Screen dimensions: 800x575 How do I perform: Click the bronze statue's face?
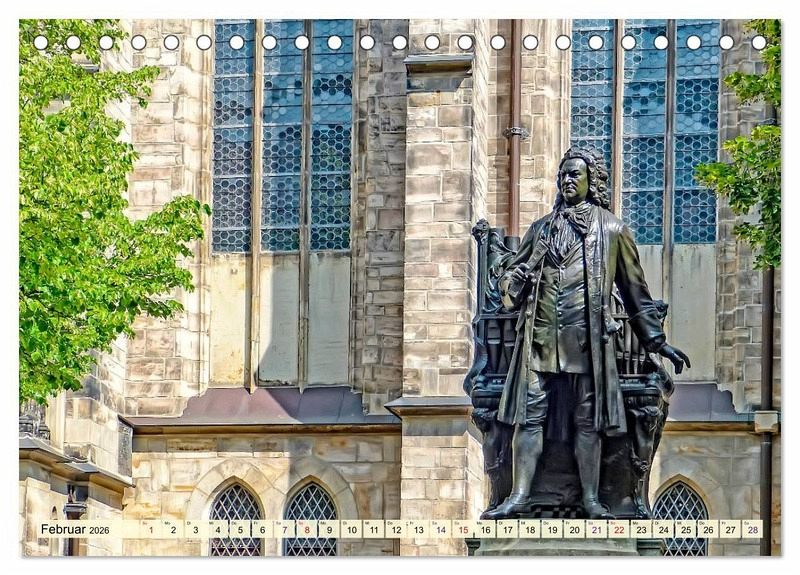pyautogui.click(x=574, y=181)
